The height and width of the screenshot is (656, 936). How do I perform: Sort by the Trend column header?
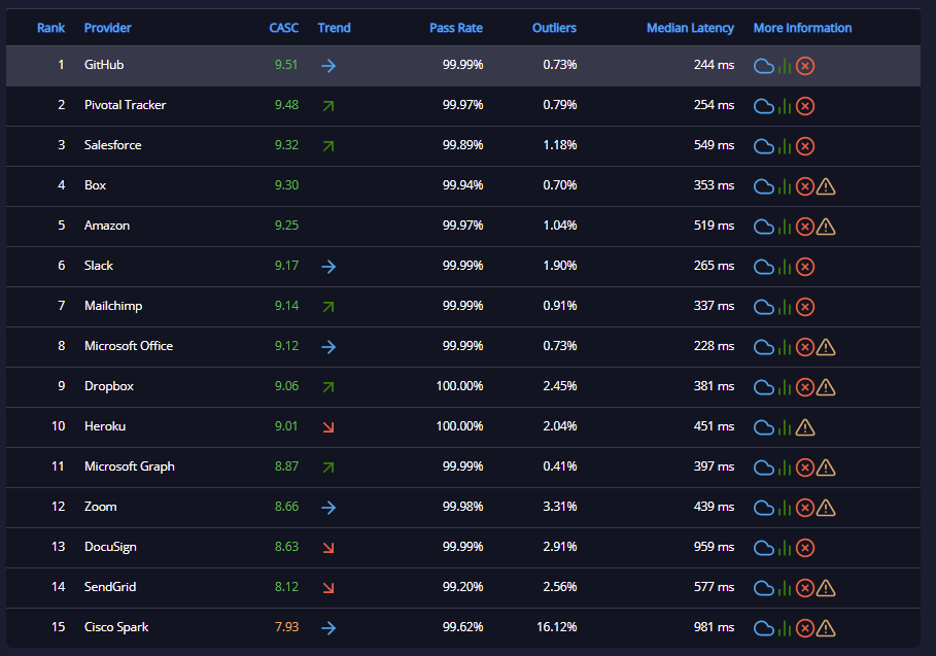click(x=334, y=28)
